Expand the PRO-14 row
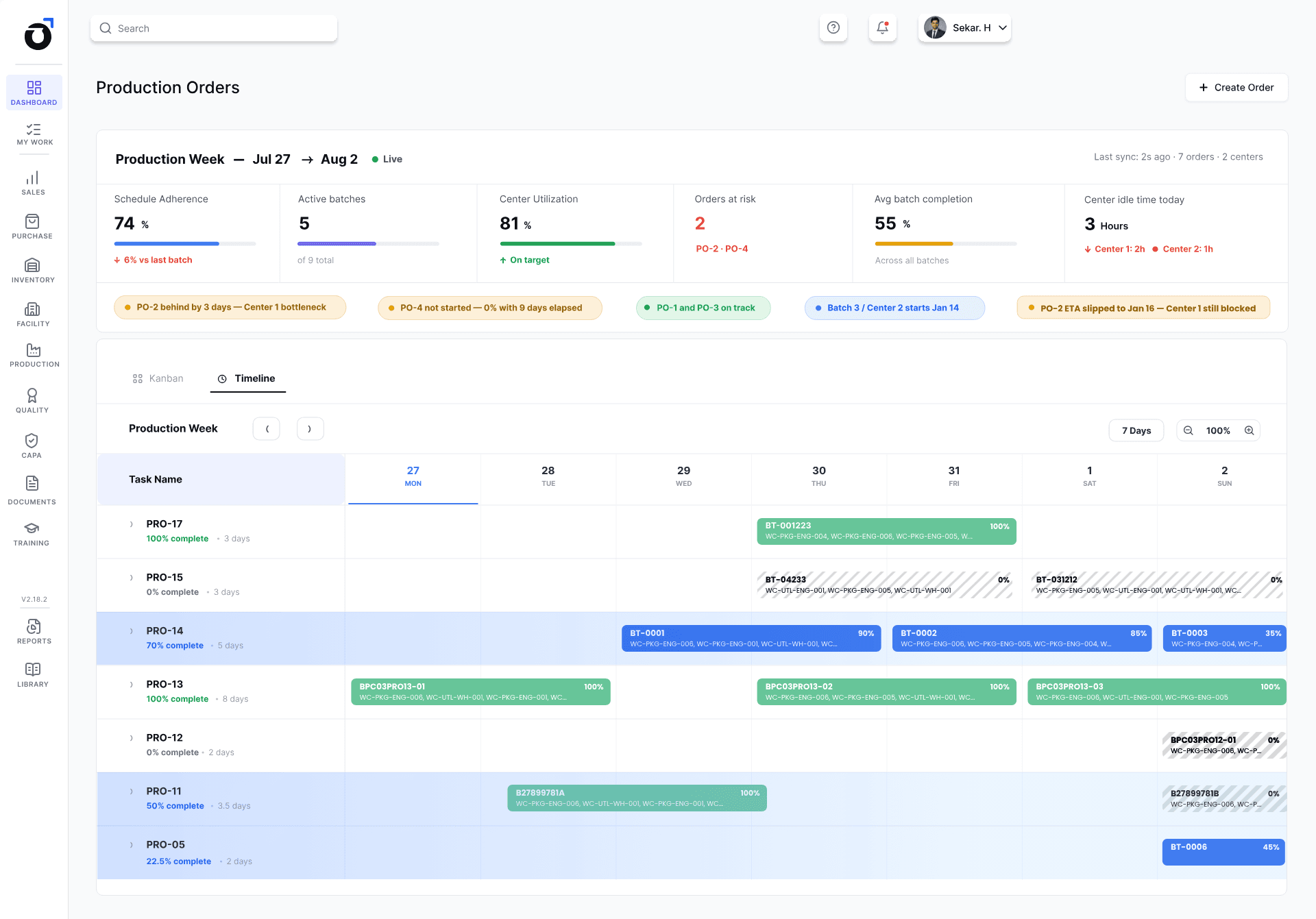 click(132, 631)
